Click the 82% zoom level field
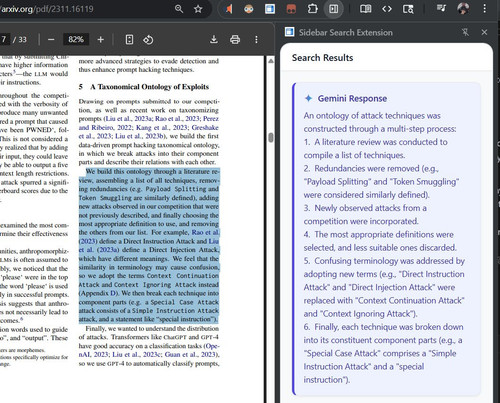The image size is (500, 403). coord(76,39)
